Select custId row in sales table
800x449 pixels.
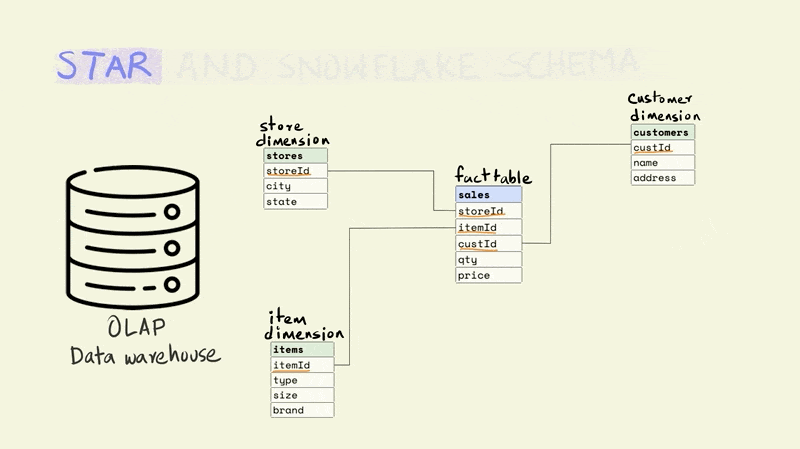pos(488,244)
